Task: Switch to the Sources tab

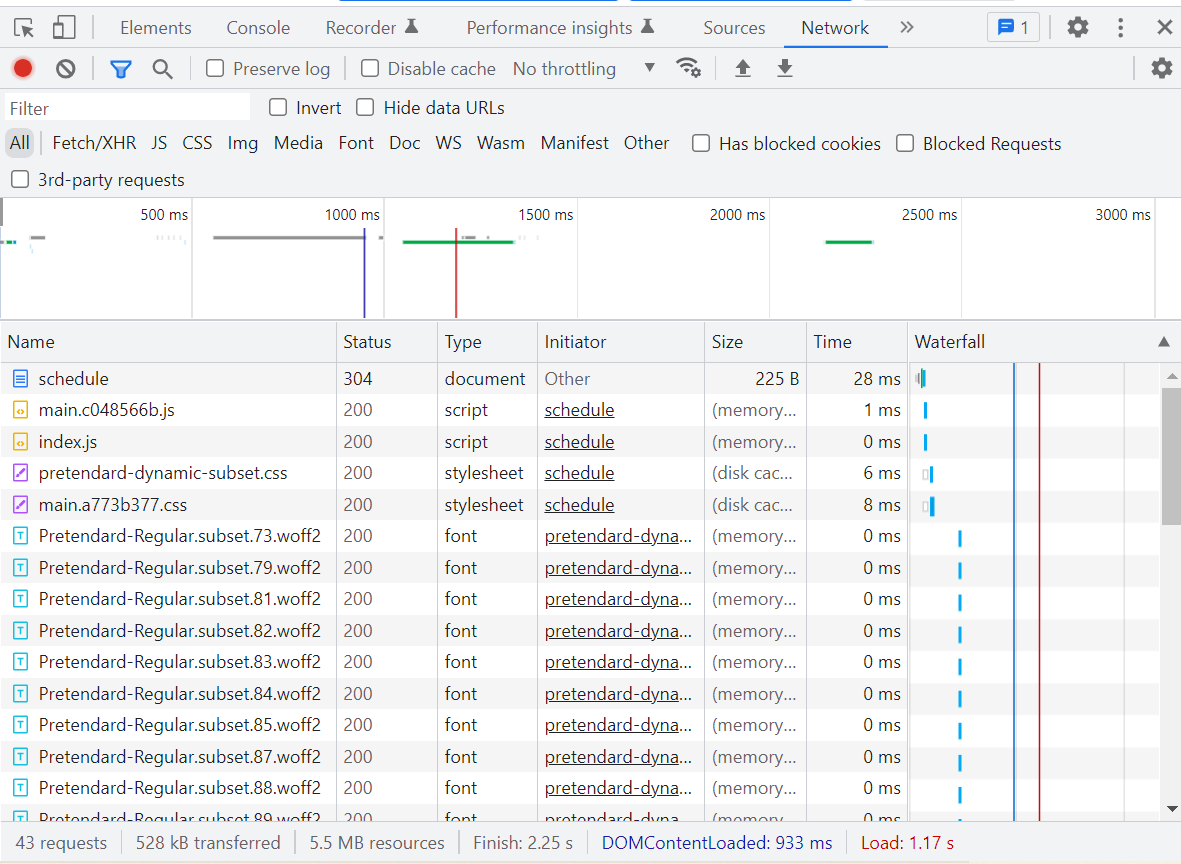Action: point(734,28)
